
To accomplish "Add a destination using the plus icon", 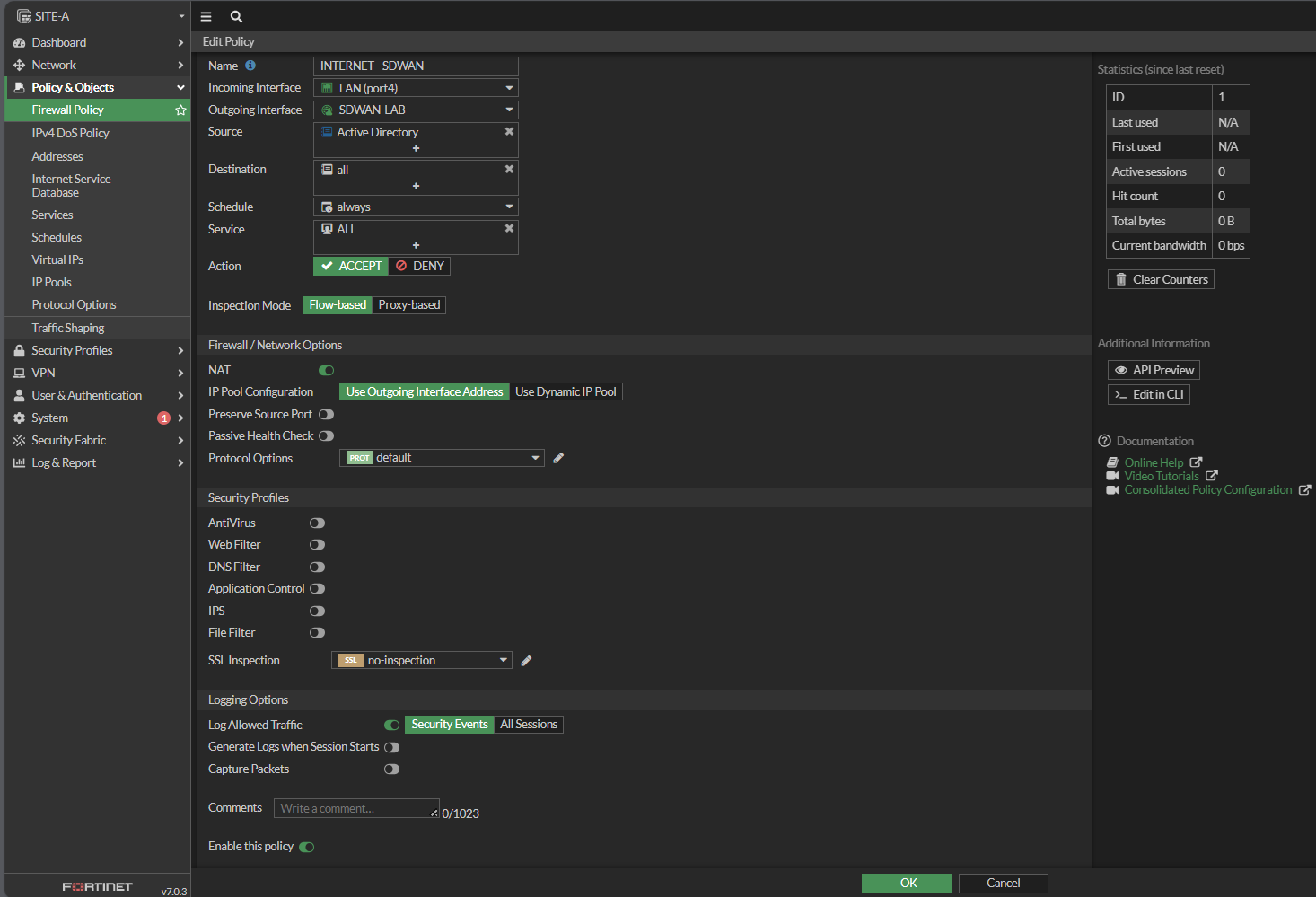I will [416, 186].
